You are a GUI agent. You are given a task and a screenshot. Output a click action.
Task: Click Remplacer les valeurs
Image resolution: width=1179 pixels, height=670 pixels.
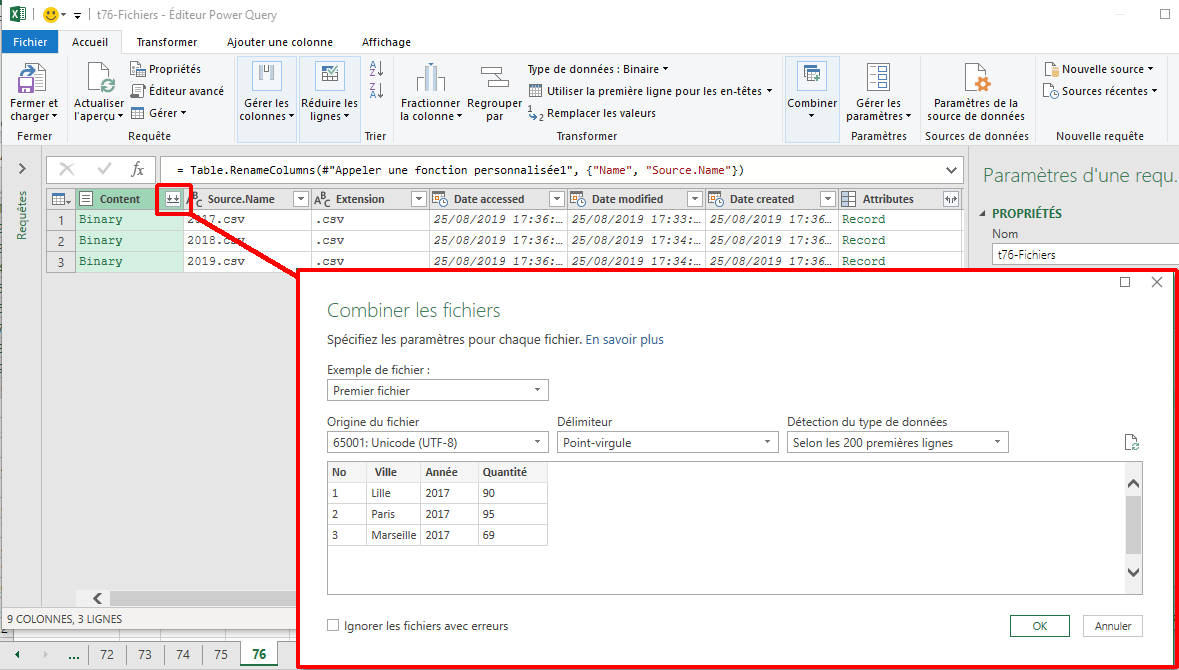(x=592, y=114)
